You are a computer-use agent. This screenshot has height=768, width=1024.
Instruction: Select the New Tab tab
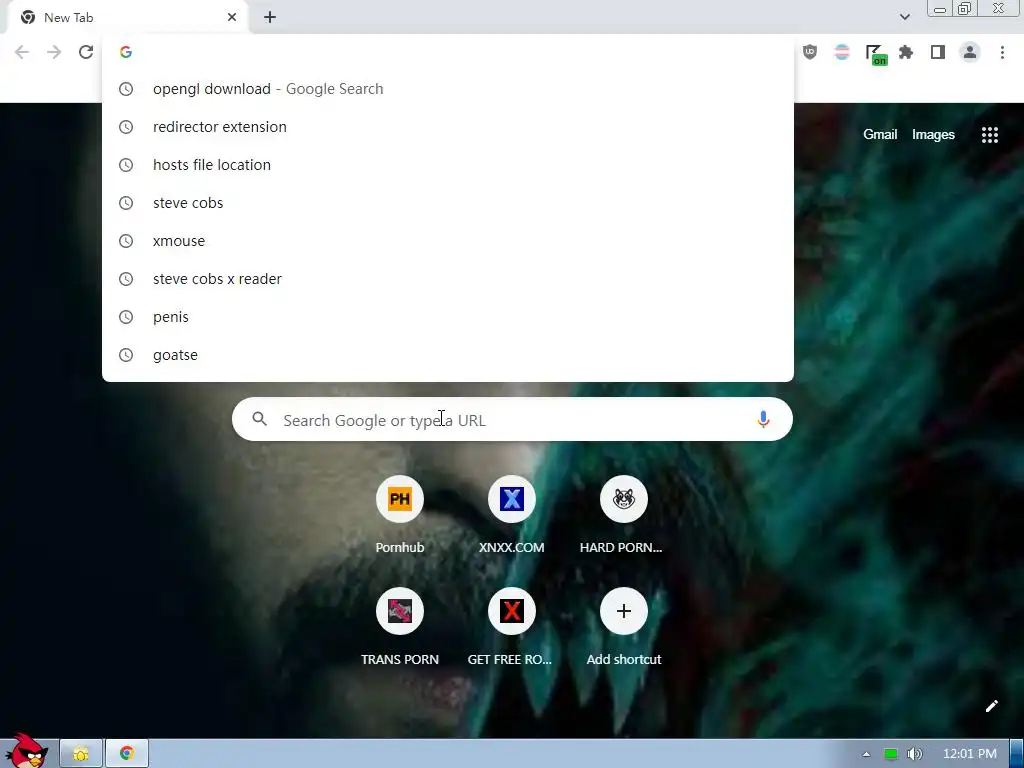pos(127,18)
